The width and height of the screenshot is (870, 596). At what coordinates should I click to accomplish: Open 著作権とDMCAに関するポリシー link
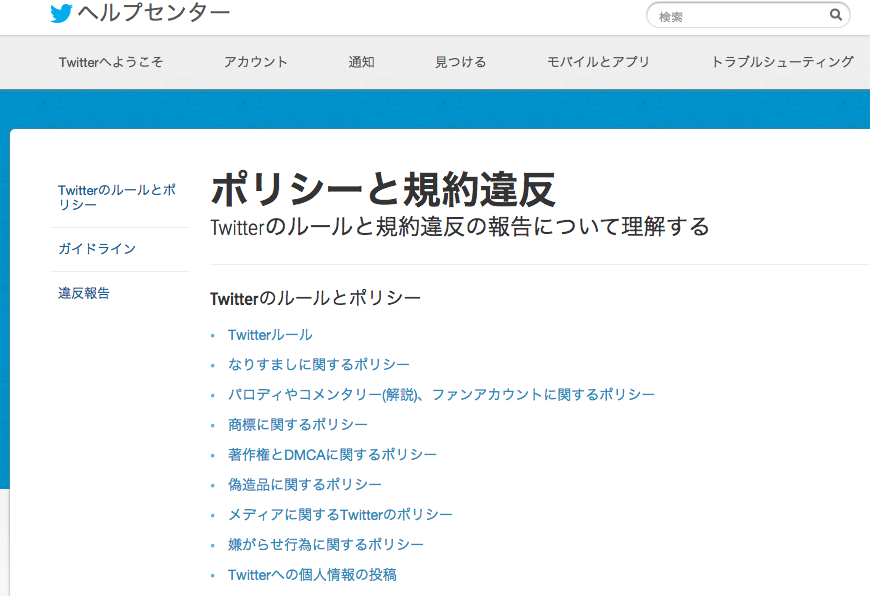click(x=332, y=454)
